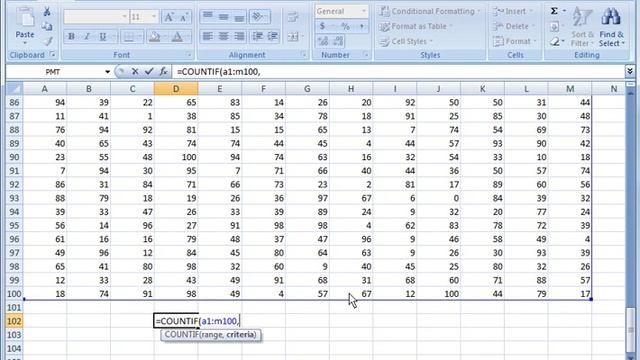
Task: Open Conditional Formatting menu
Action: [429, 11]
